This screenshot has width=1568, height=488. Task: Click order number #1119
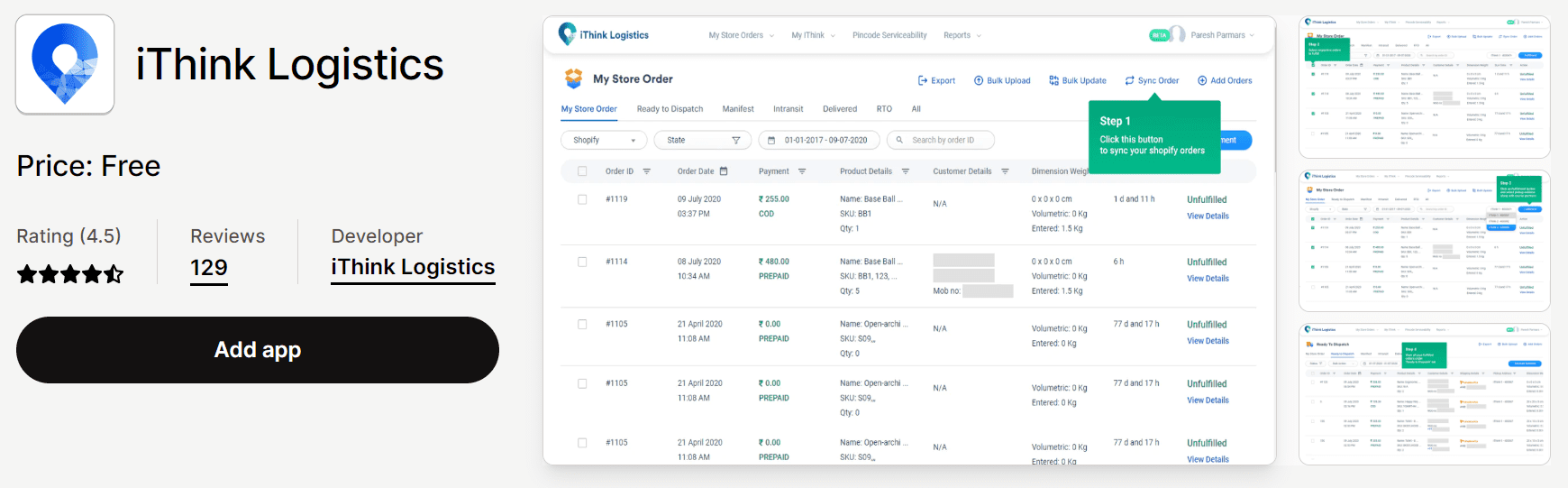(616, 199)
